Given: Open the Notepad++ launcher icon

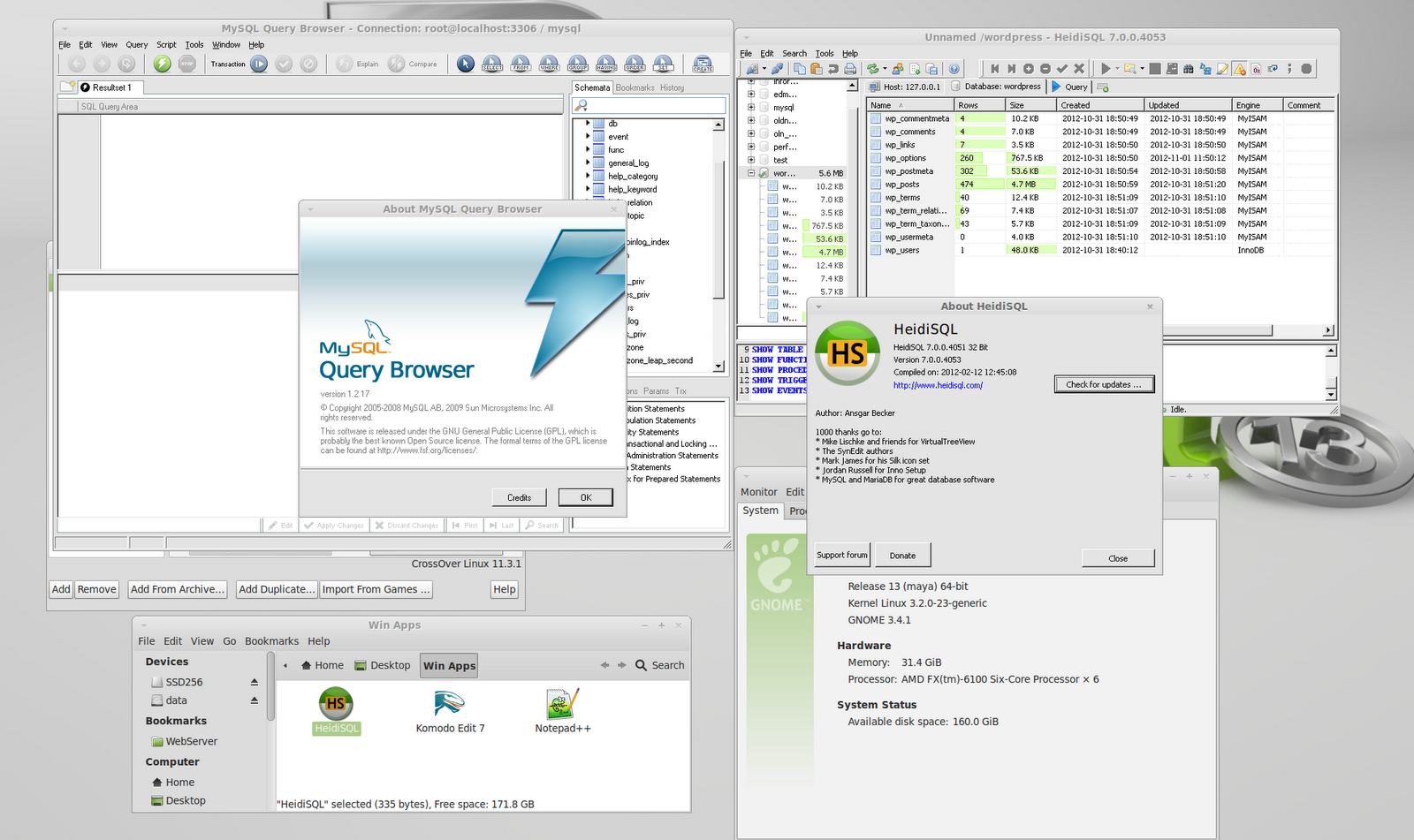Looking at the screenshot, I should pos(563,703).
